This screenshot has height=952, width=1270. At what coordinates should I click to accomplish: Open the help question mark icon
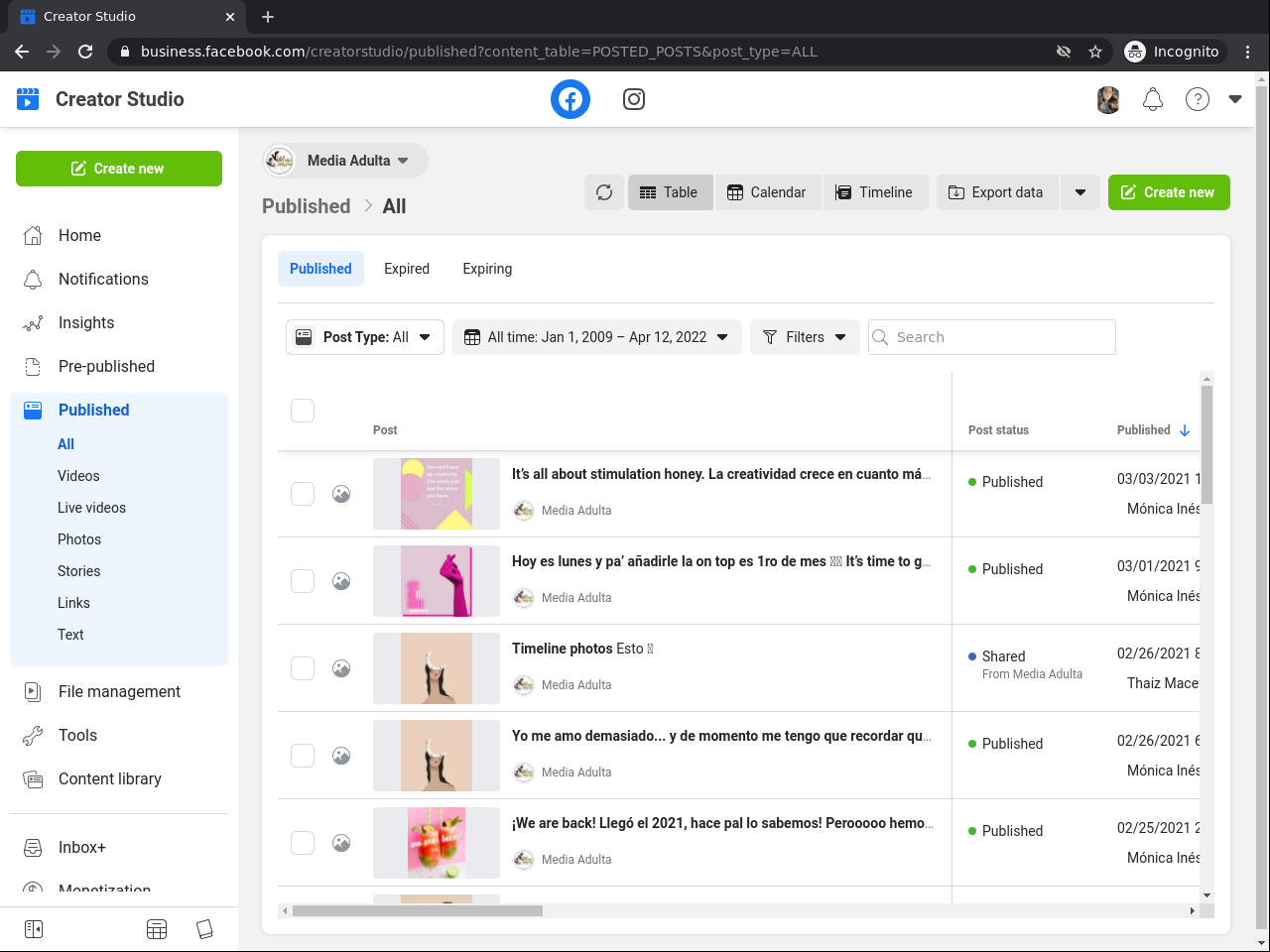tap(1198, 99)
